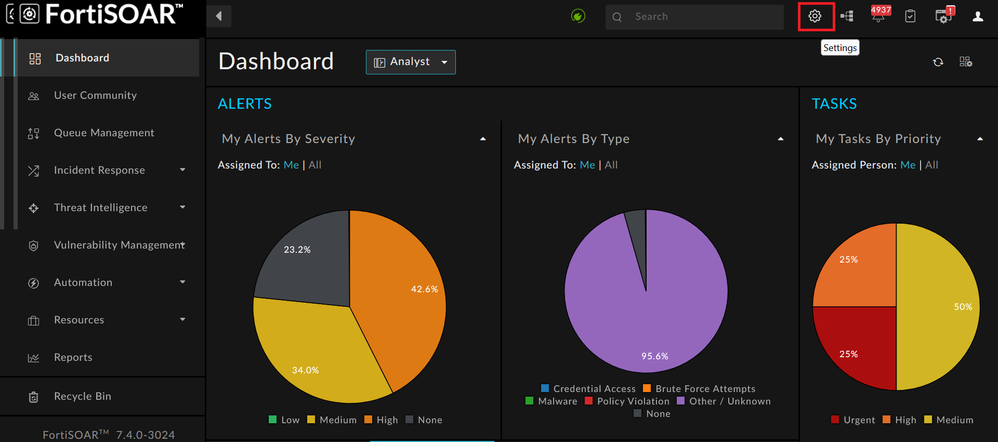Collapse the My Alerts By Type widget
The image size is (998, 442).
780,139
